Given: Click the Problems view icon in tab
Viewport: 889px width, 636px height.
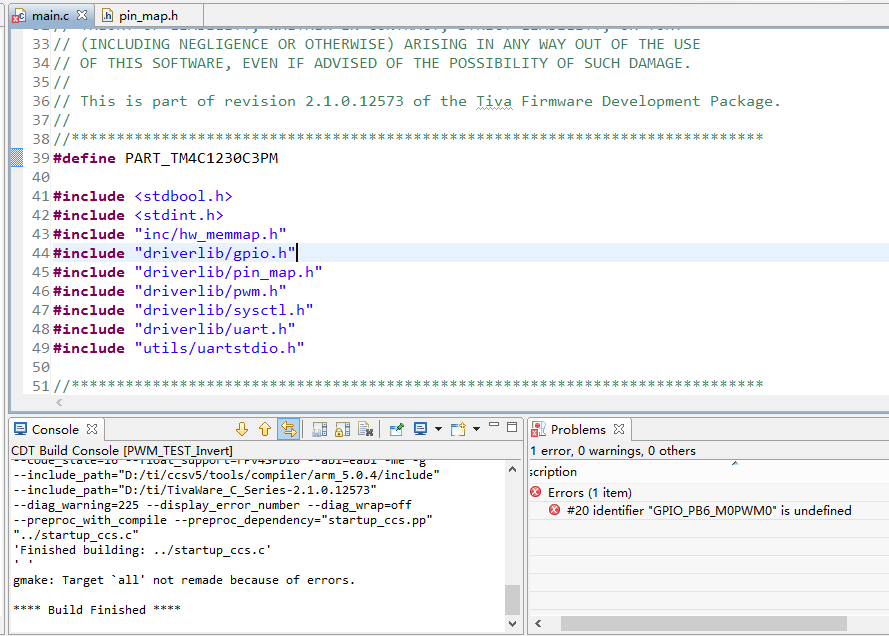Looking at the screenshot, I should point(538,430).
